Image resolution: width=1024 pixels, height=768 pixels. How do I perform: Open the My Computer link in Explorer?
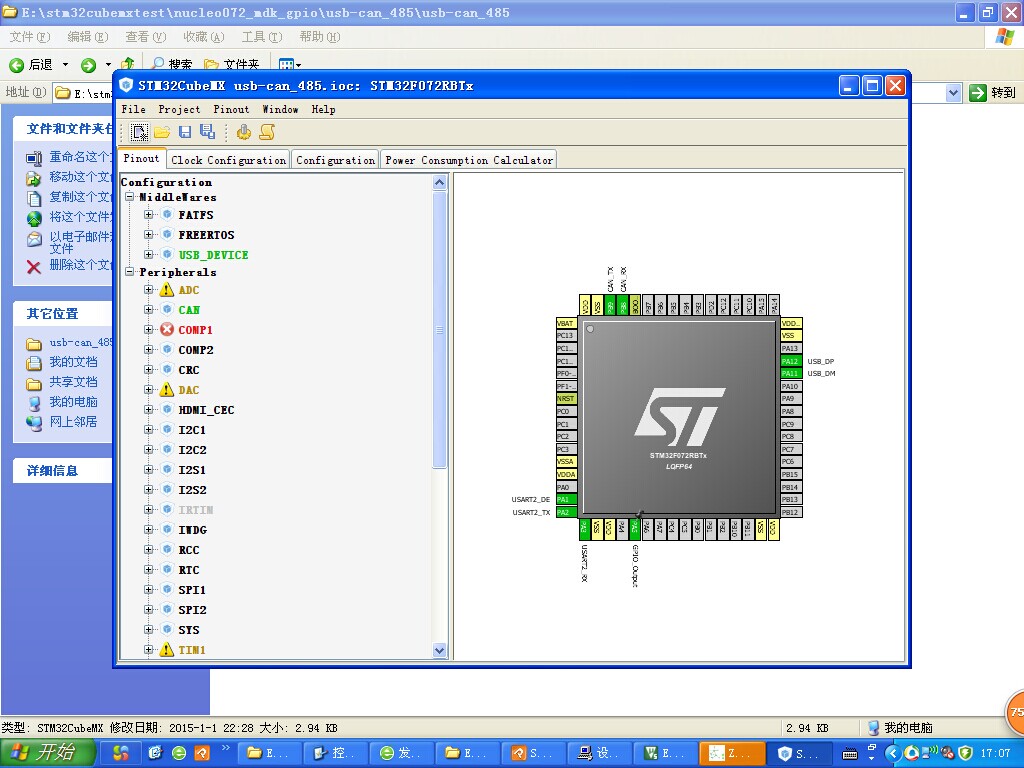click(x=73, y=402)
